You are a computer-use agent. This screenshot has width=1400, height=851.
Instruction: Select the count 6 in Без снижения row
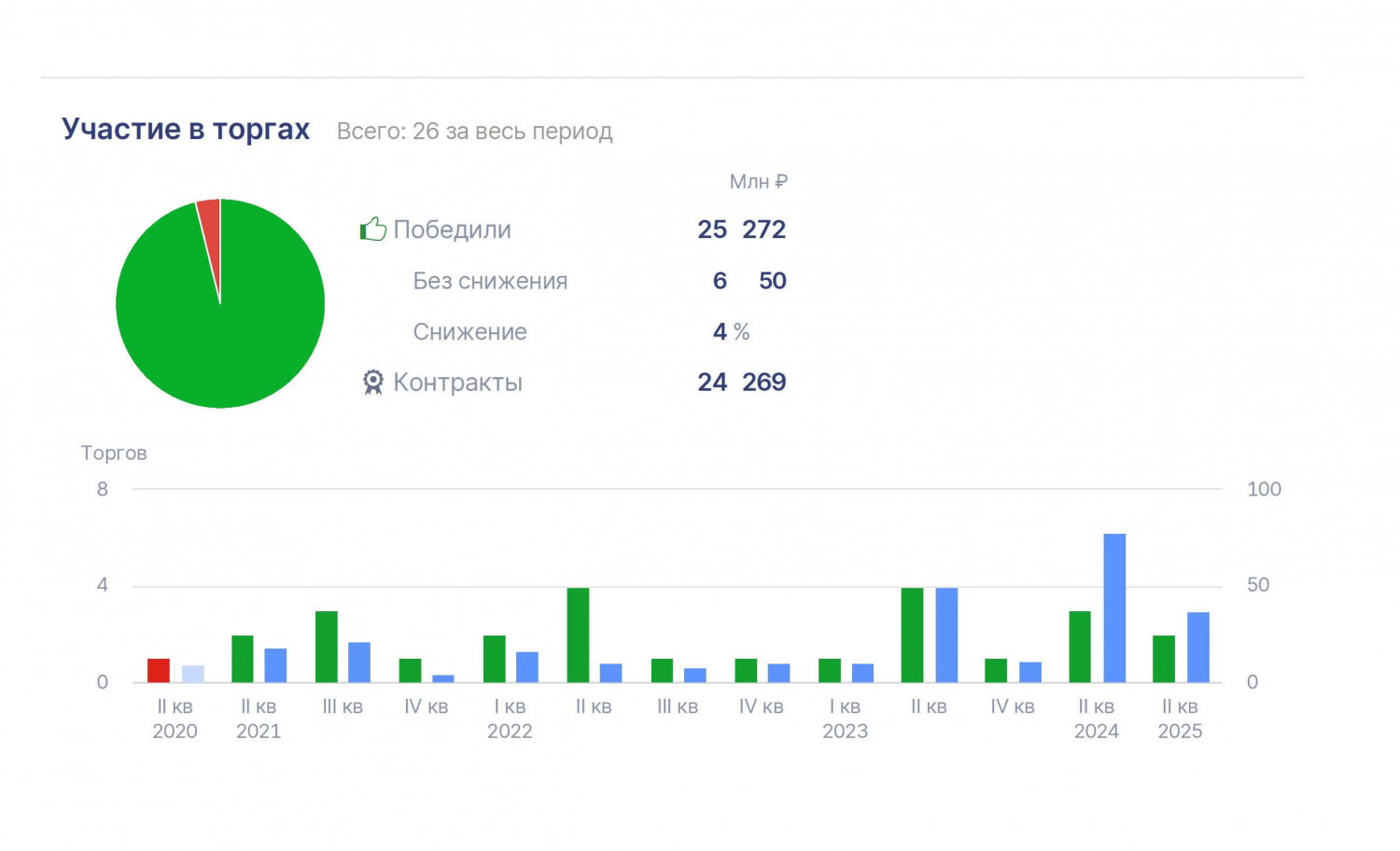coord(720,281)
